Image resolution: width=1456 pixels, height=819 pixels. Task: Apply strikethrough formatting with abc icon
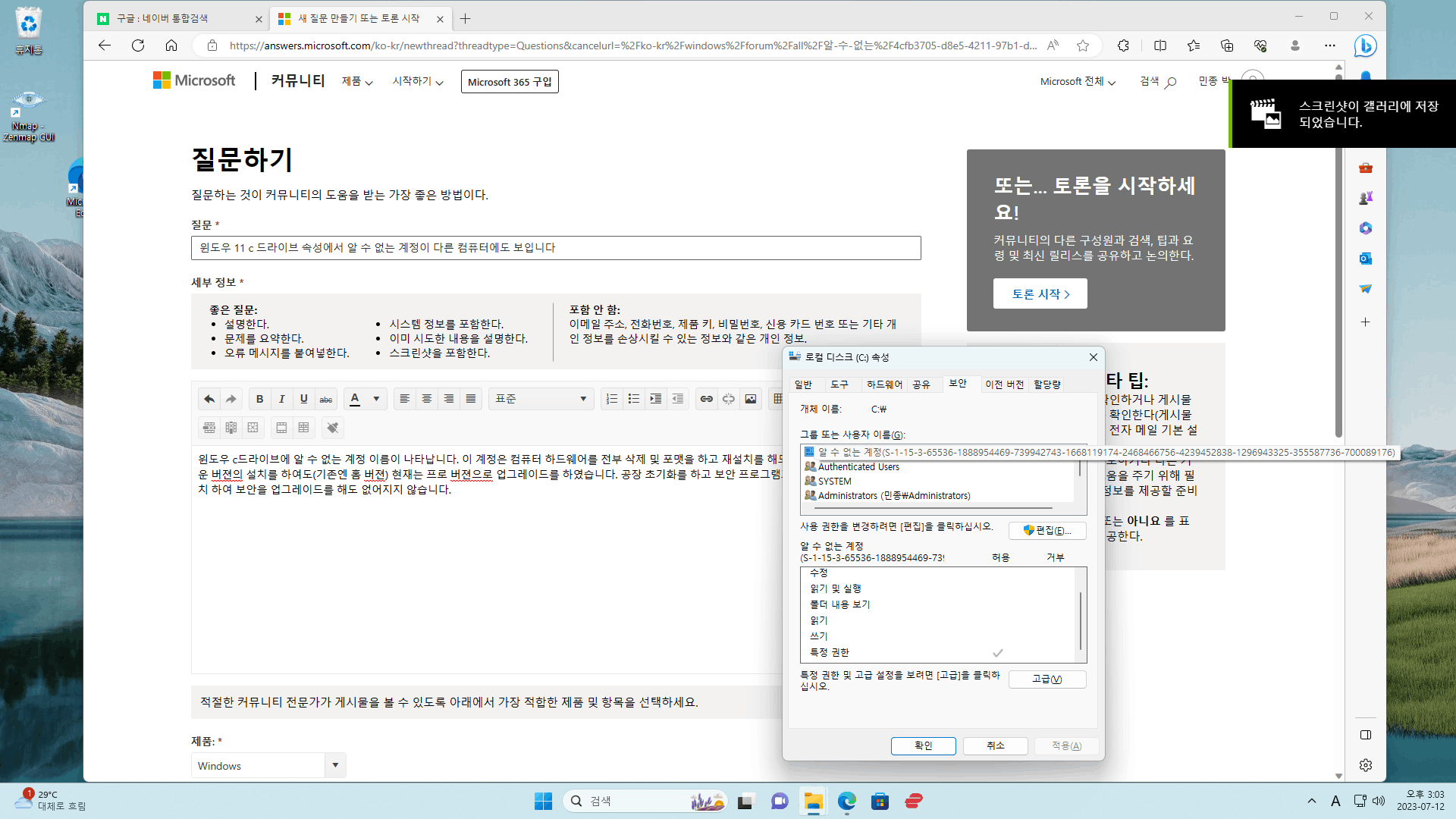[326, 399]
